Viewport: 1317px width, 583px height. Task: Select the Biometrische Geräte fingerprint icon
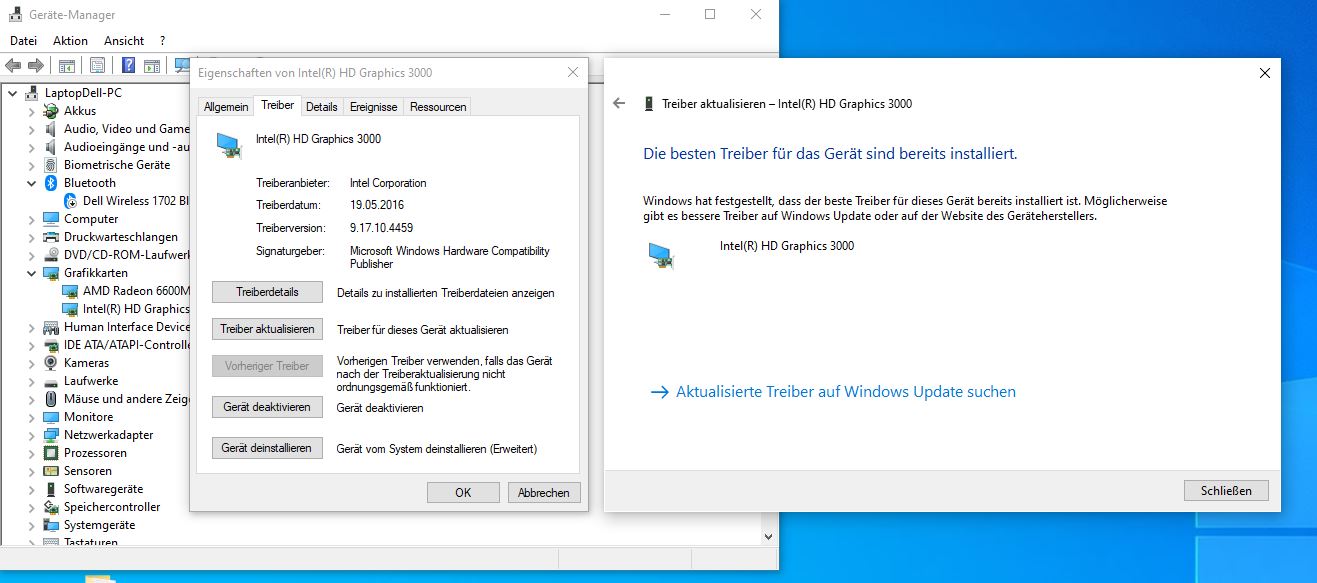click(x=52, y=165)
